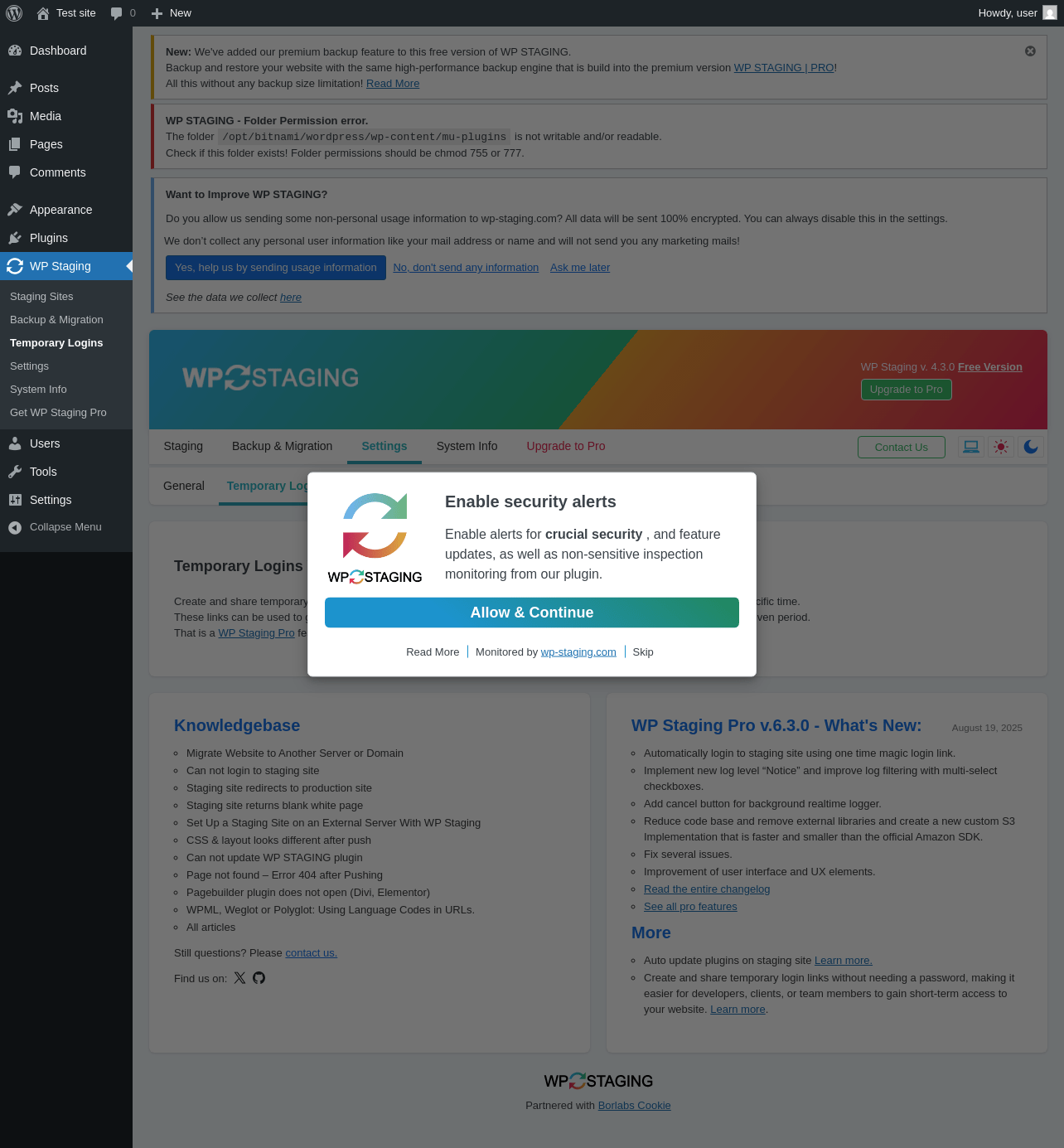Collapse the admin menu using arrow icon
This screenshot has width=1064, height=1148.
(15, 527)
